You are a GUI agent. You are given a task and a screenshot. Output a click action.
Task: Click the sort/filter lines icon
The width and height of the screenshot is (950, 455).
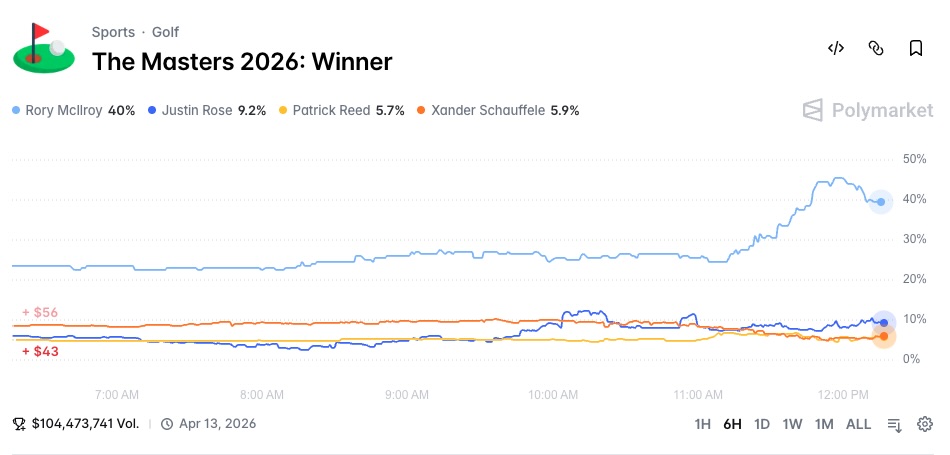(x=895, y=424)
